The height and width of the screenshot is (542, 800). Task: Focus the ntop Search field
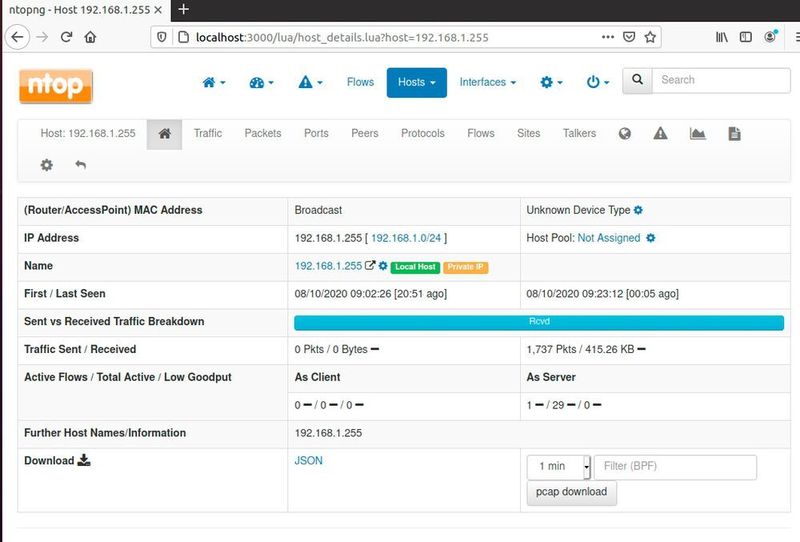click(x=721, y=80)
